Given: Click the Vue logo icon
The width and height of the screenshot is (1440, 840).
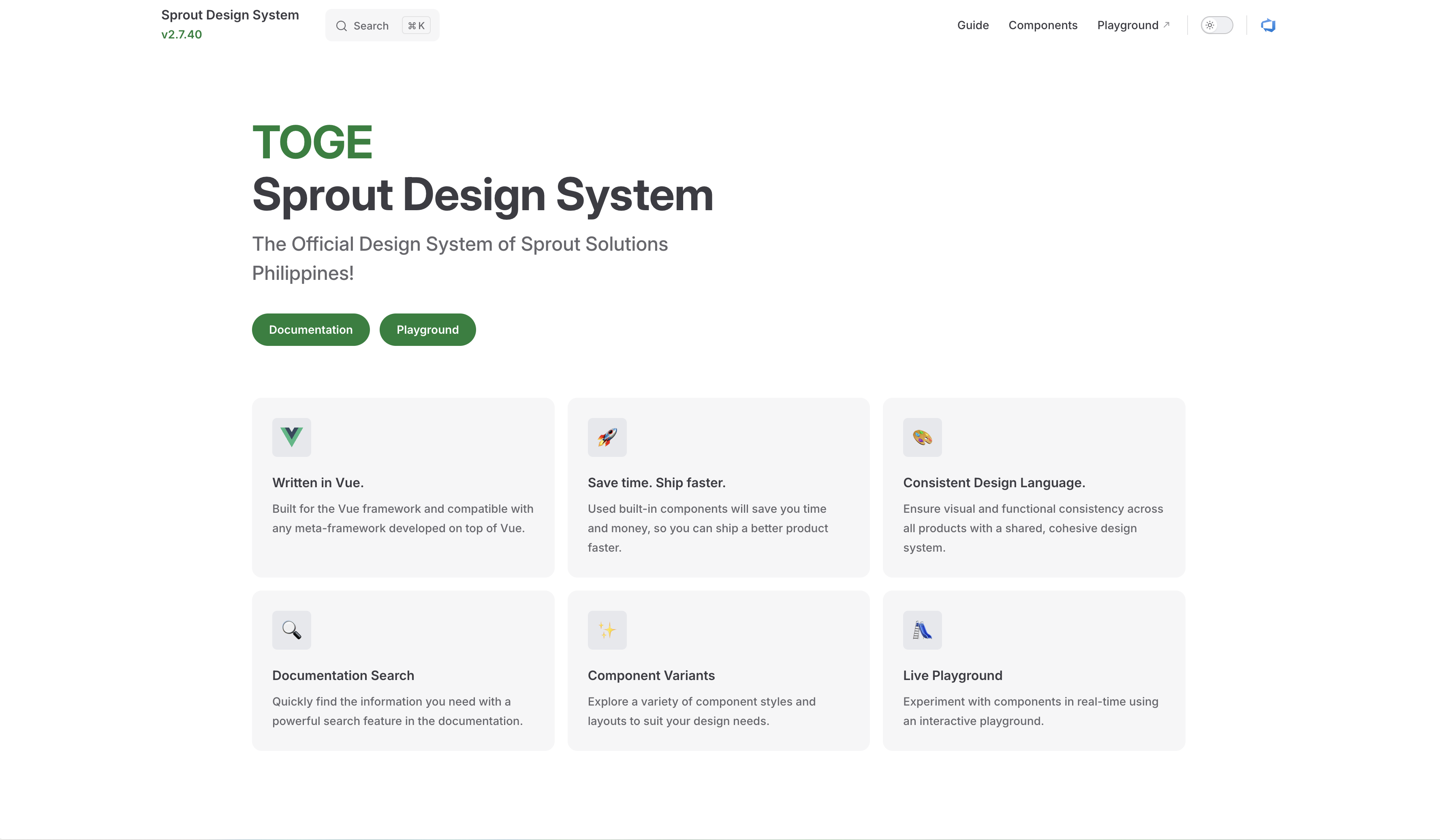Looking at the screenshot, I should click(x=291, y=437).
